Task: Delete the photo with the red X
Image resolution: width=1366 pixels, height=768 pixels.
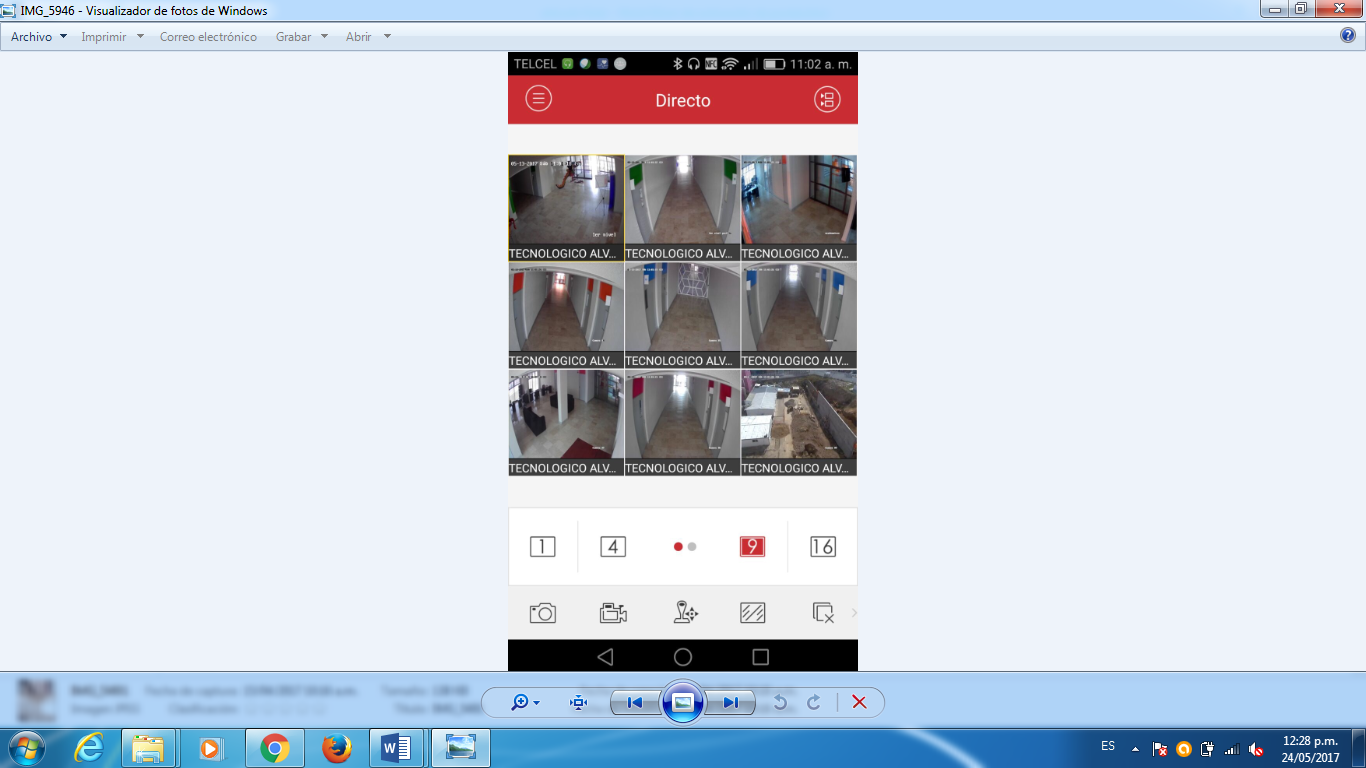Action: (859, 703)
